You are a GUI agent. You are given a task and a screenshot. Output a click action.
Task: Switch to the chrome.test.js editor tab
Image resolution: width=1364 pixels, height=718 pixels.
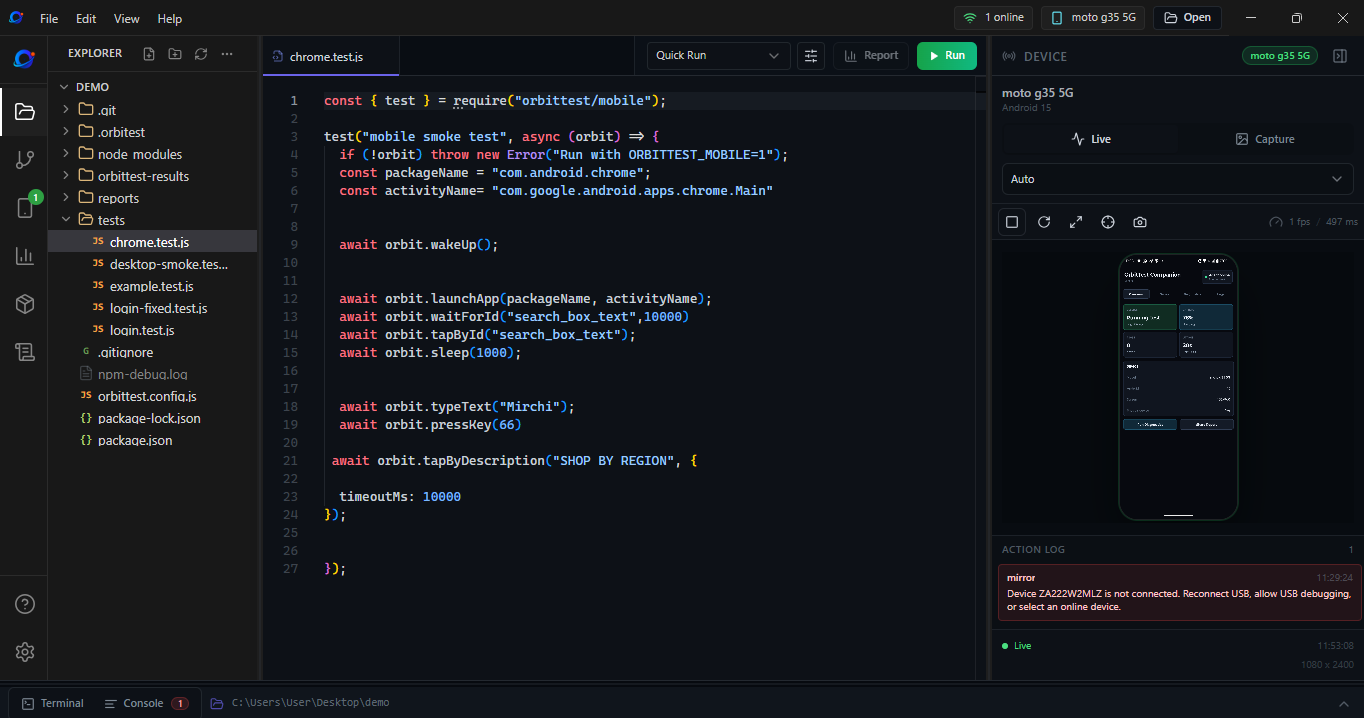tap(330, 57)
